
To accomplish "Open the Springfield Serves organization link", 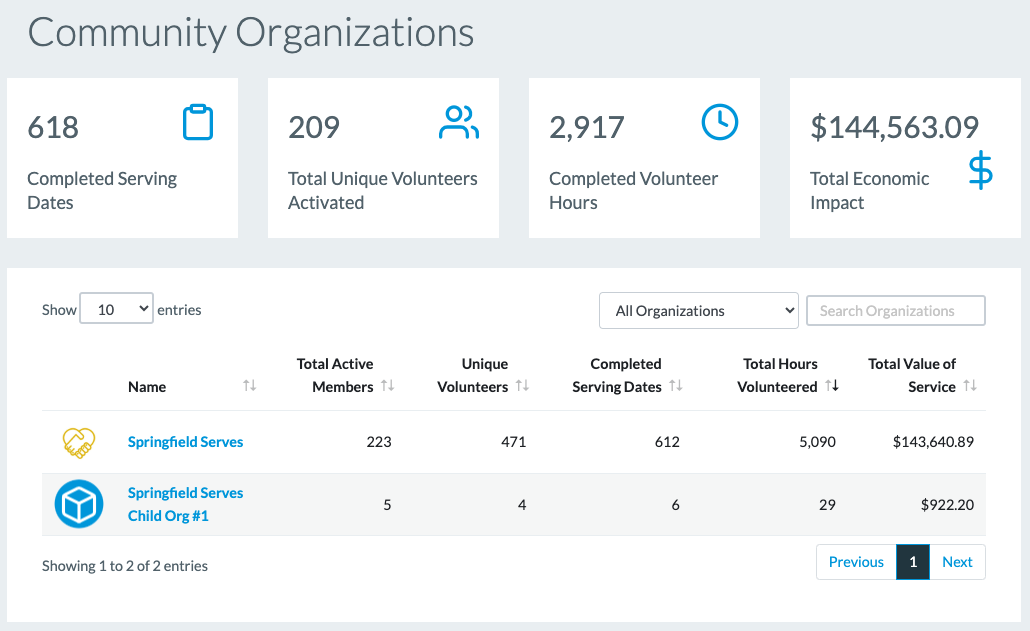I will pyautogui.click(x=185, y=442).
